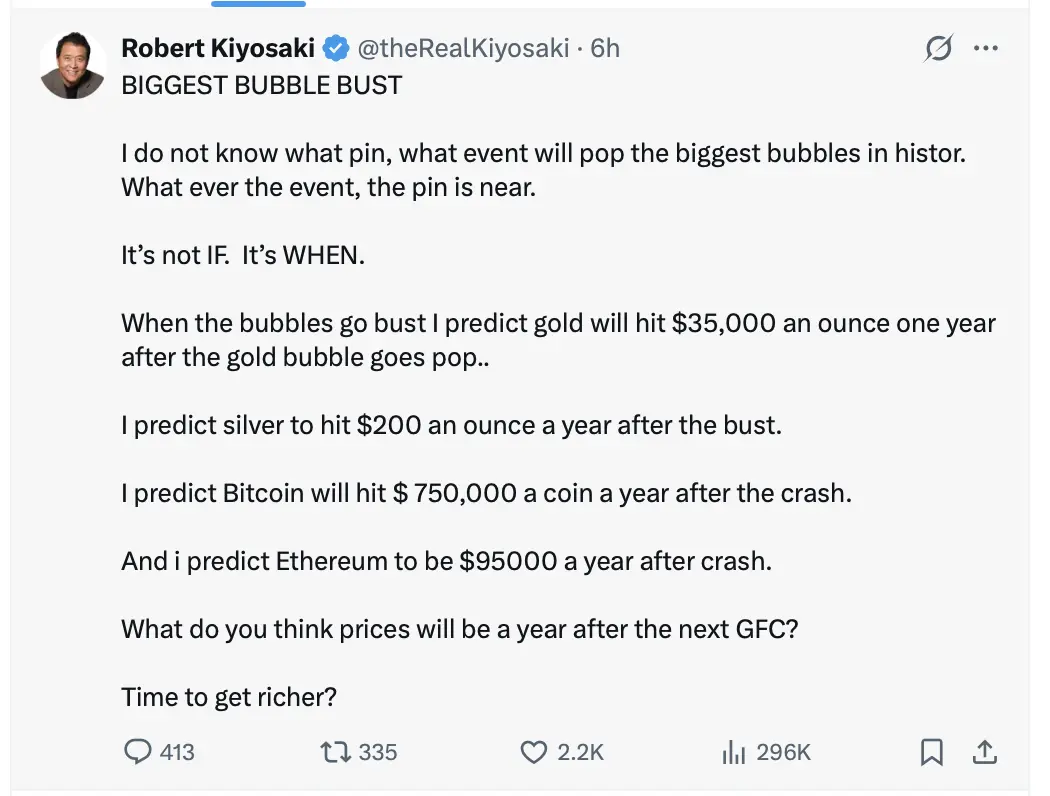Screen dimensions: 1050x796
Task: Open the @theRealKiyosaki handle link
Action: pyautogui.click(x=462, y=48)
